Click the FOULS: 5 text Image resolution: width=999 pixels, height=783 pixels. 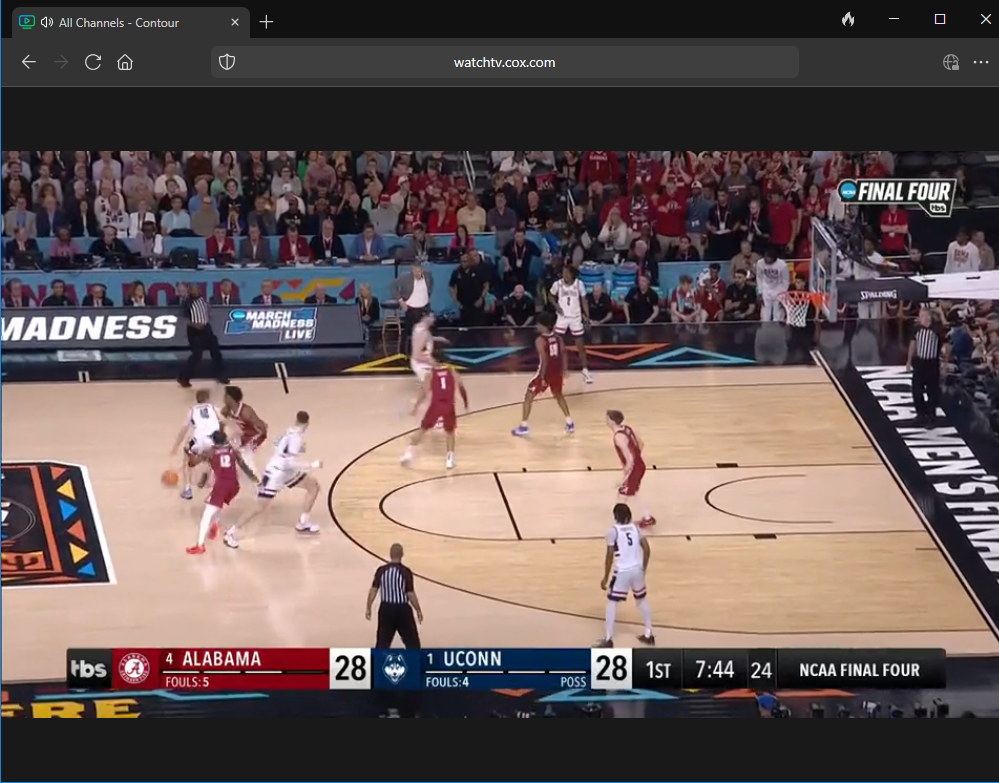[187, 682]
